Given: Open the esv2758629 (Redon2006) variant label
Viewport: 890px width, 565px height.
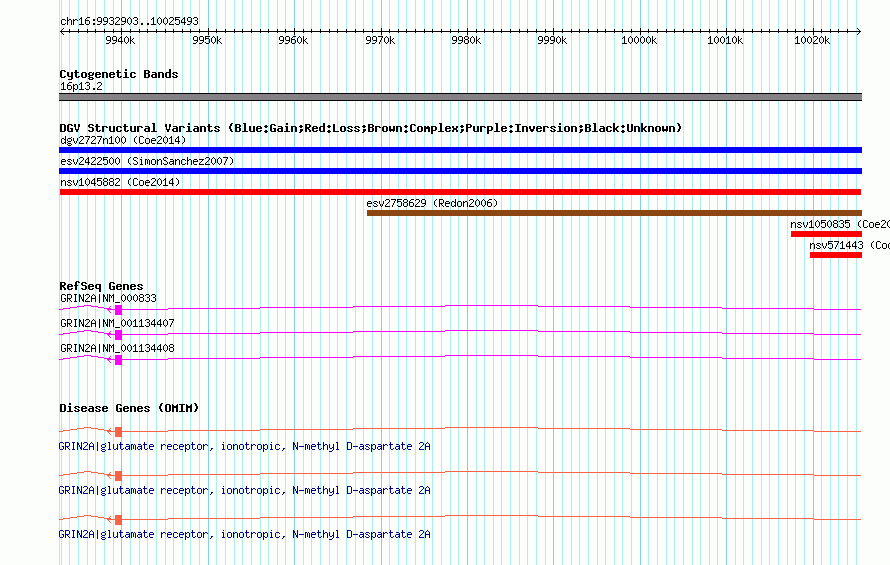Looking at the screenshot, I should click(433, 203).
